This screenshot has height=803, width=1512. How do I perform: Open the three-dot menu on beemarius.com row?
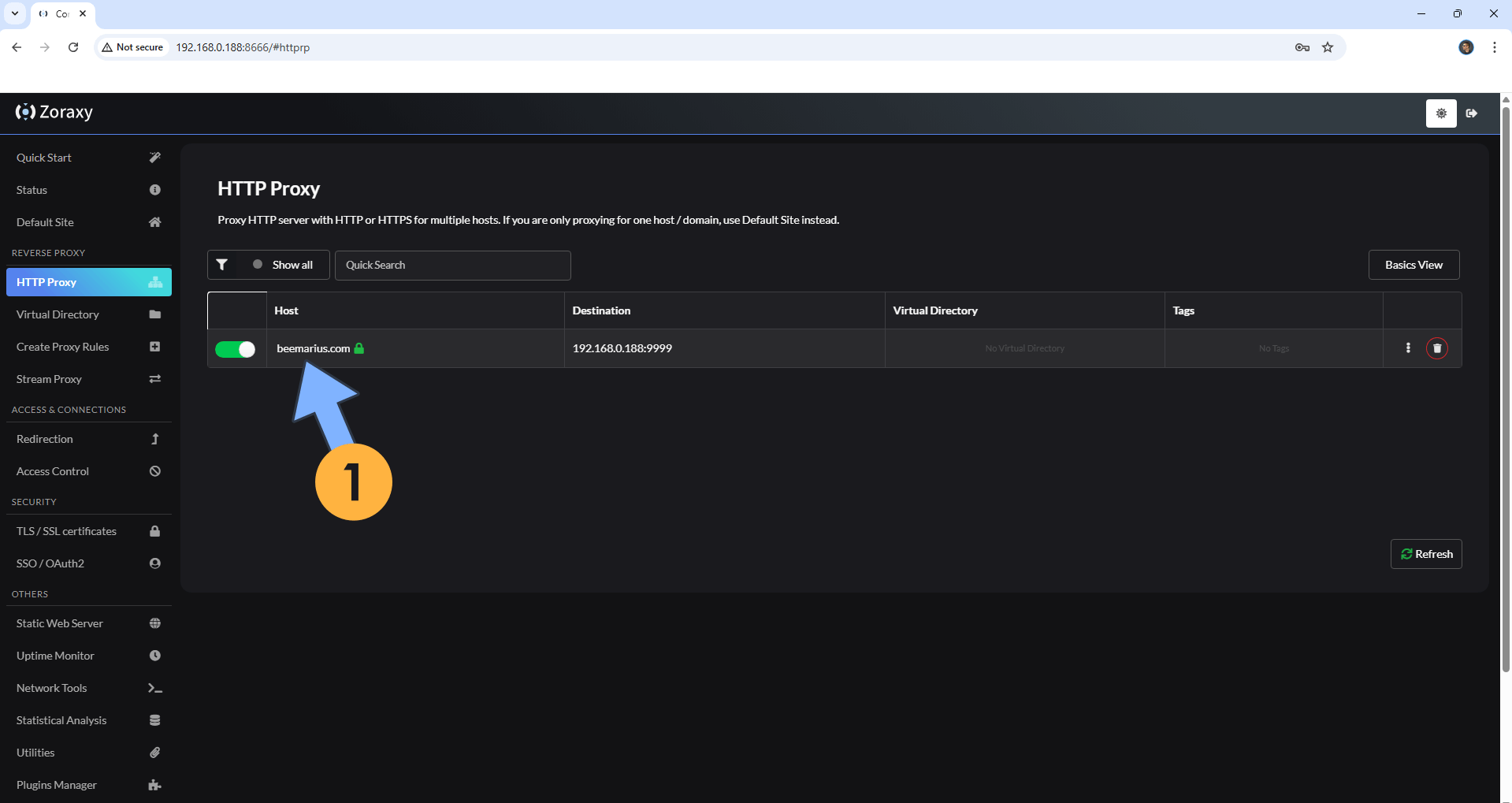pos(1407,348)
